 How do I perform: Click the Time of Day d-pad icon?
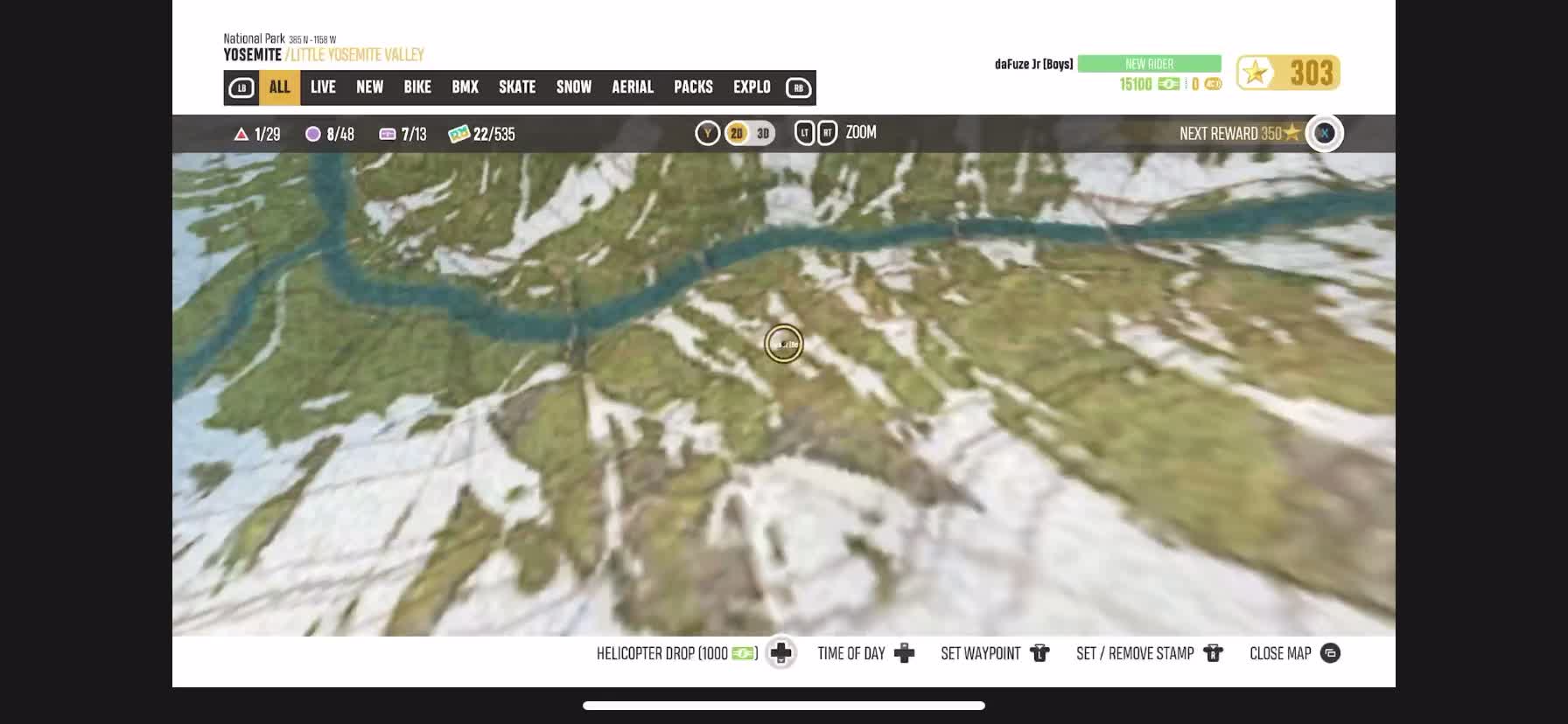coord(904,653)
